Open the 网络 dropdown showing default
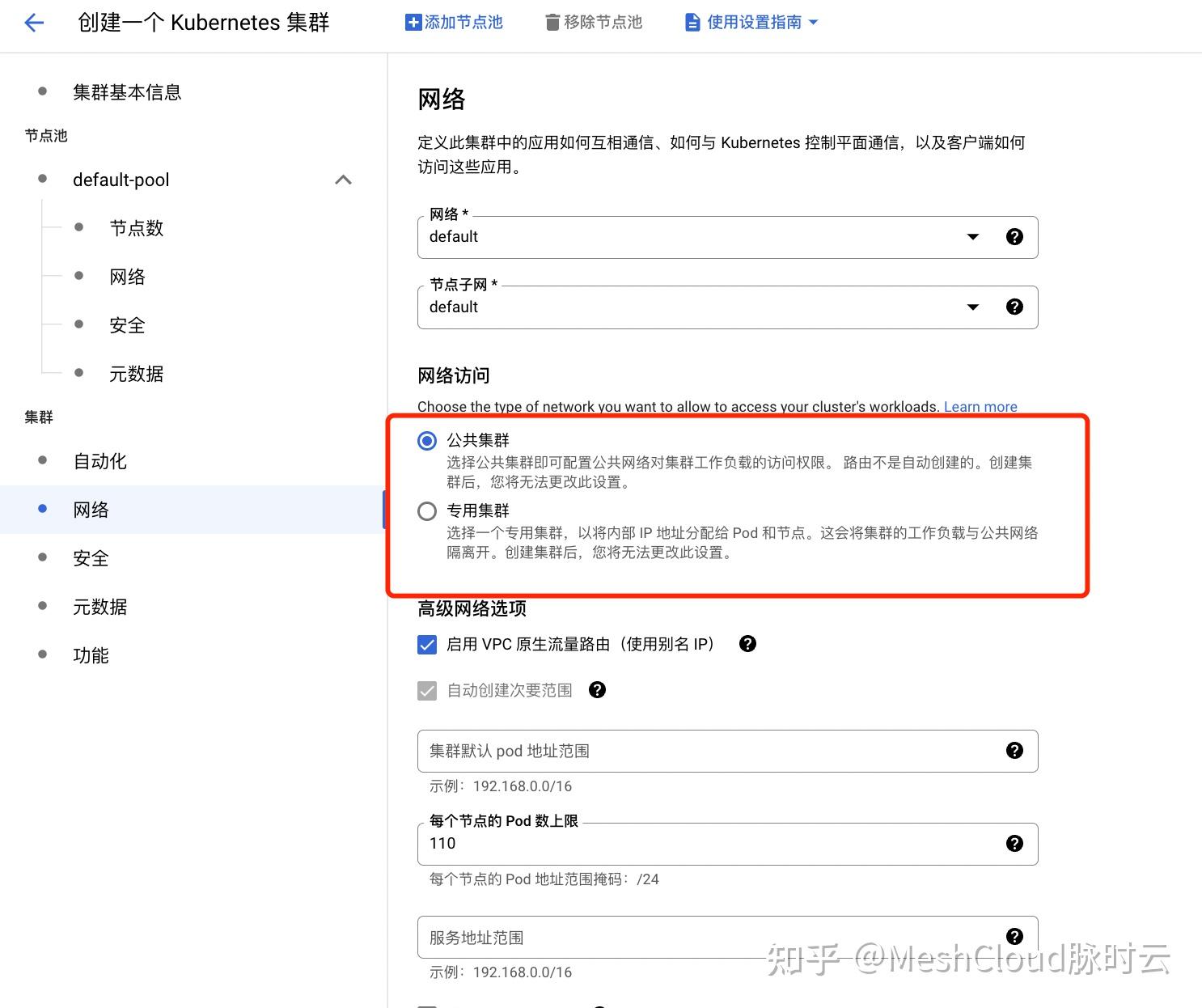1202x1008 pixels. [x=972, y=237]
